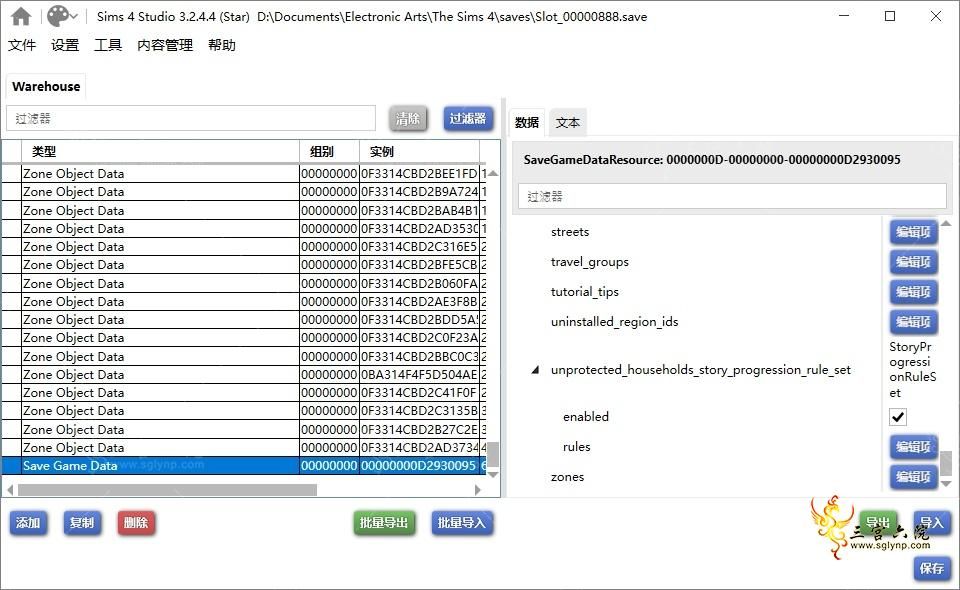
Task: Click resource list horizontal scrollbar thumb
Action: coord(167,490)
